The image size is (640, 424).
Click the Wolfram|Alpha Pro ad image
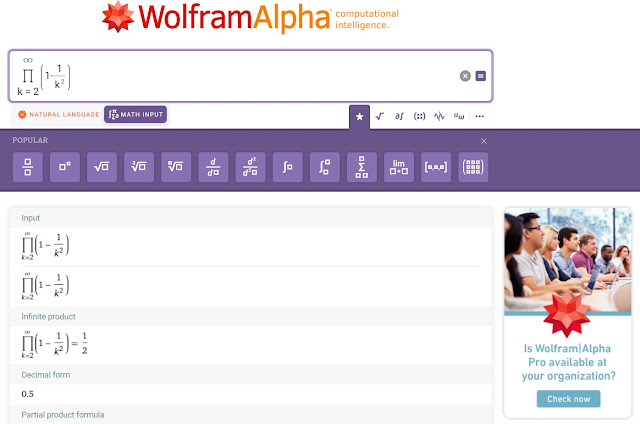(x=567, y=261)
